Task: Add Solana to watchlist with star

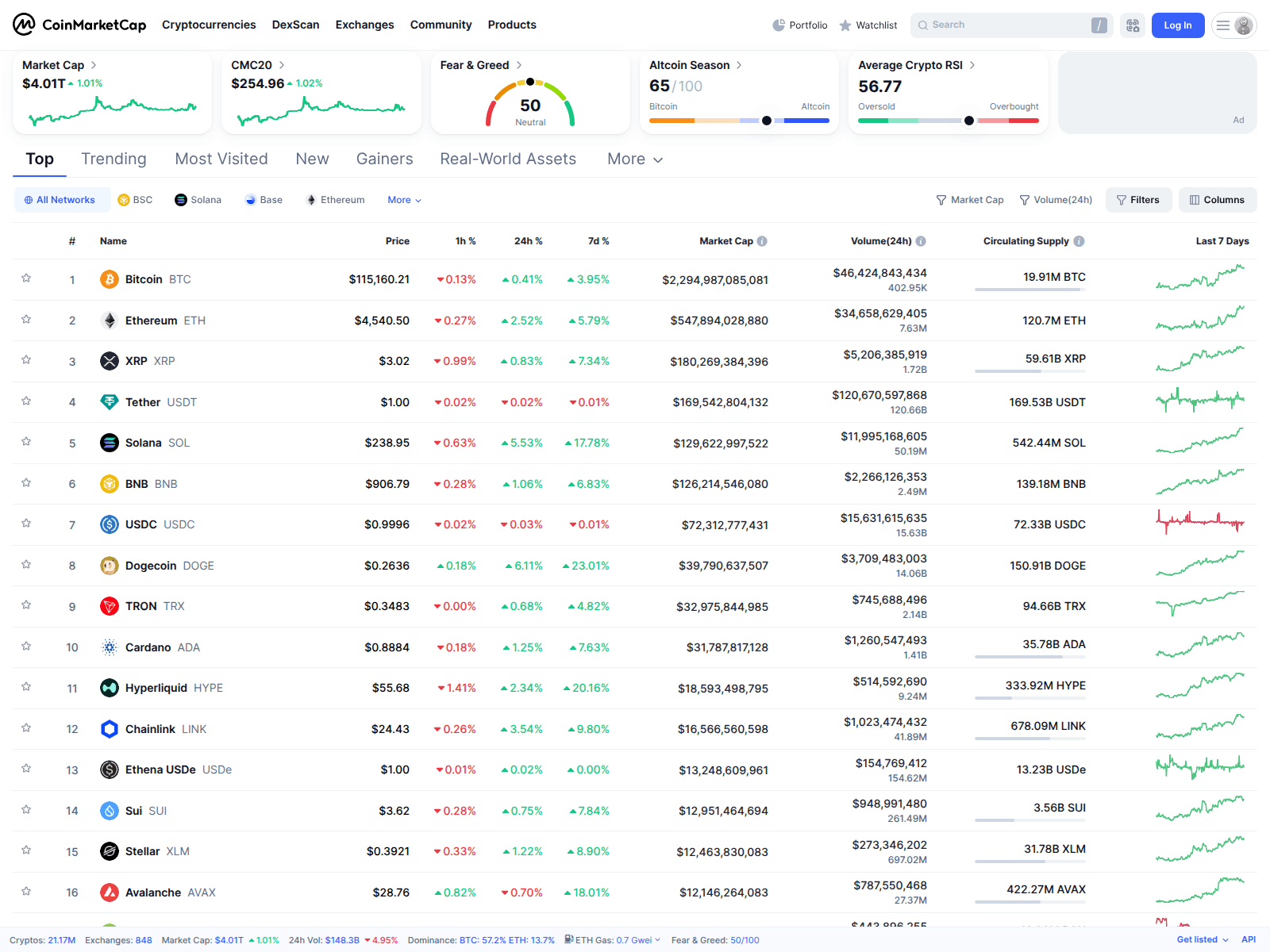Action: click(26, 442)
